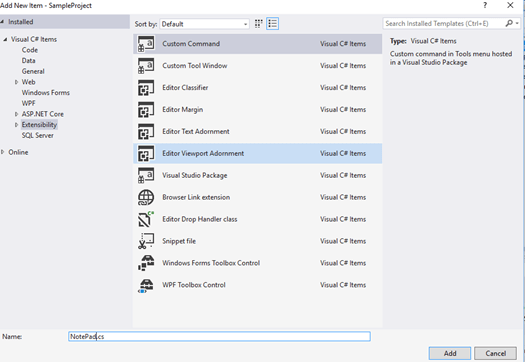Switch to medium icons list view
The height and width of the screenshot is (362, 525).
pyautogui.click(x=273, y=24)
